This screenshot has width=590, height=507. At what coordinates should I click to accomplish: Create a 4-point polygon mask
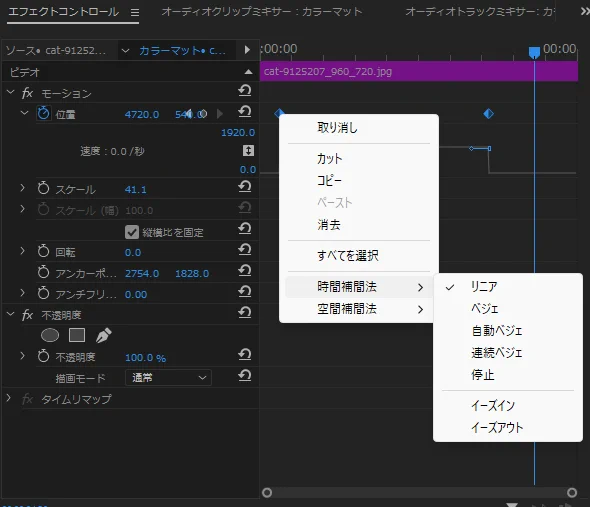77,335
